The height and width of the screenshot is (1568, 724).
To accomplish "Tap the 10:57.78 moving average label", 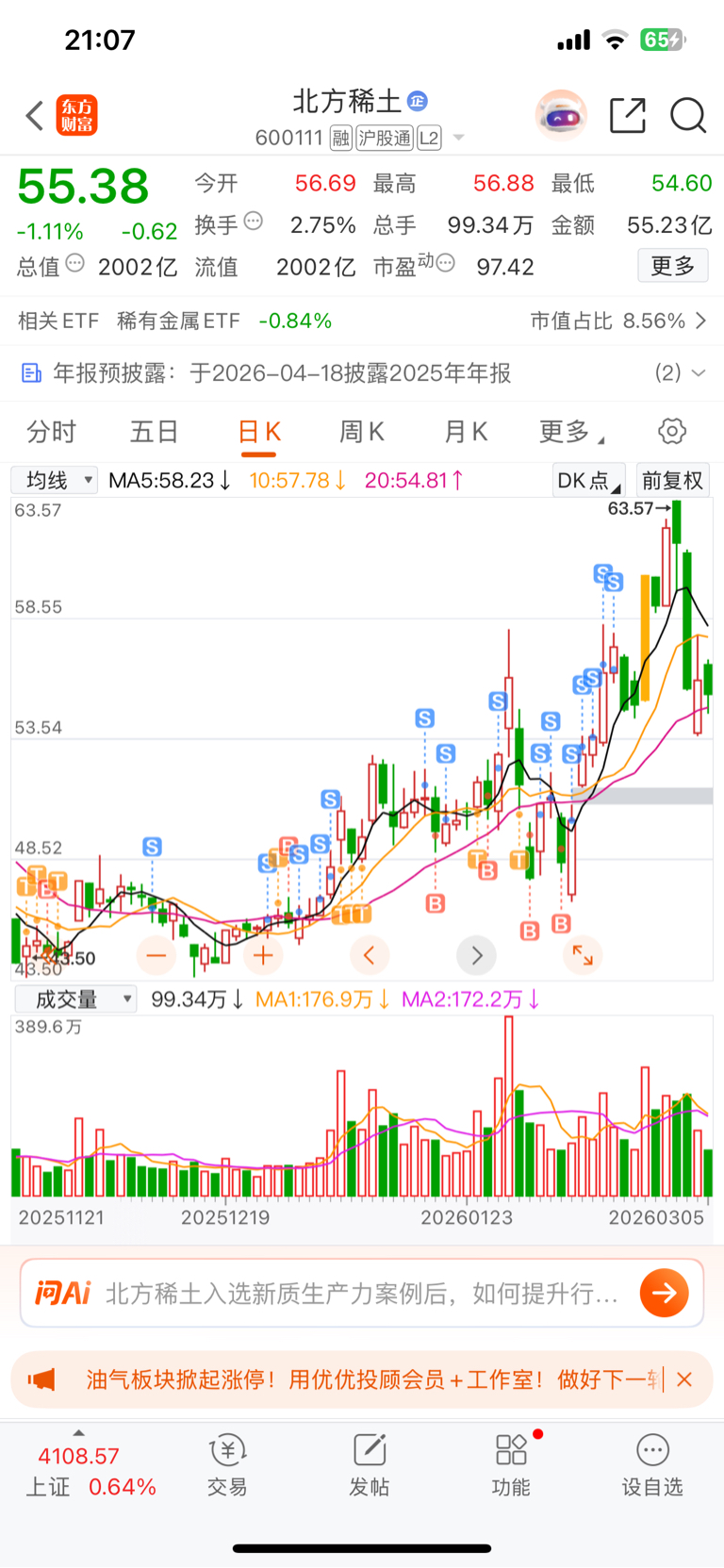I will point(298,480).
